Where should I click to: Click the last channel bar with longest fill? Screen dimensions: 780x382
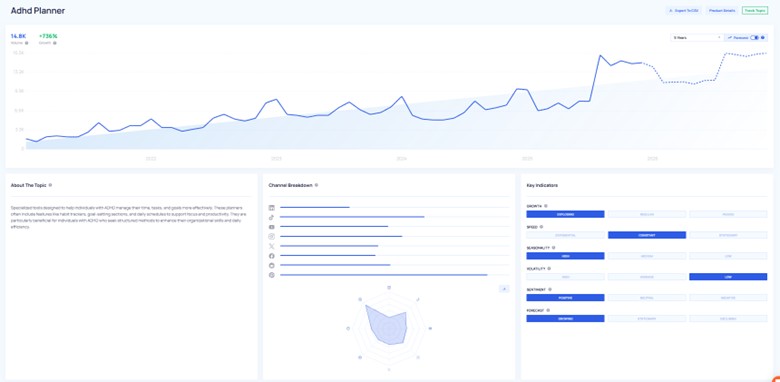pyautogui.click(x=384, y=275)
